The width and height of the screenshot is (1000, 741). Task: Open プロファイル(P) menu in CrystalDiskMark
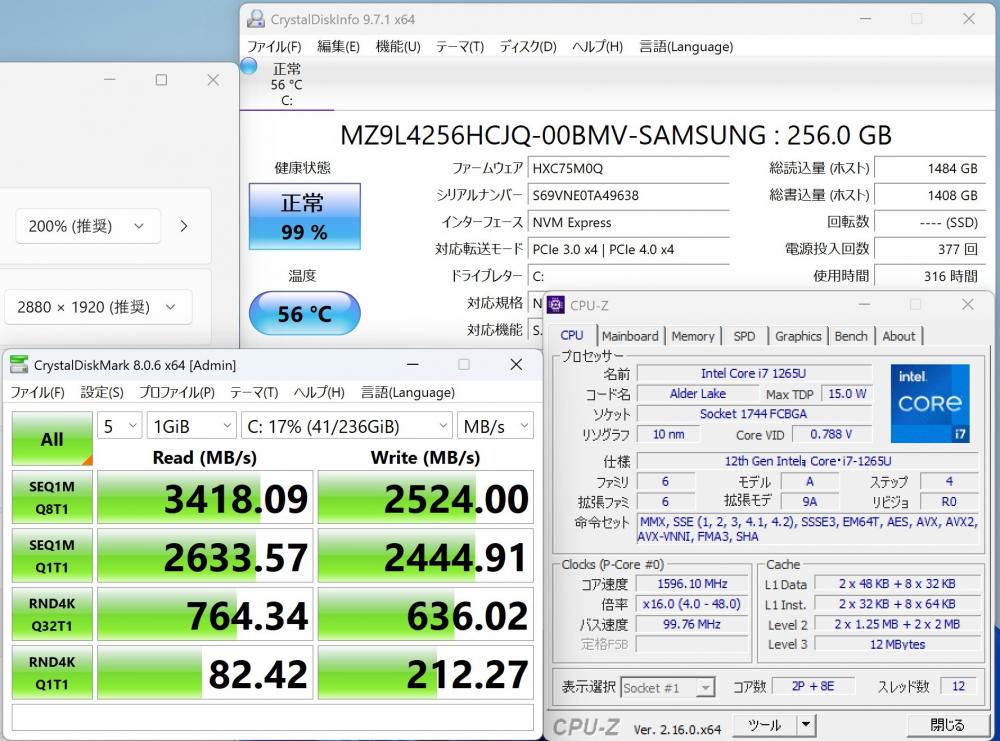177,392
